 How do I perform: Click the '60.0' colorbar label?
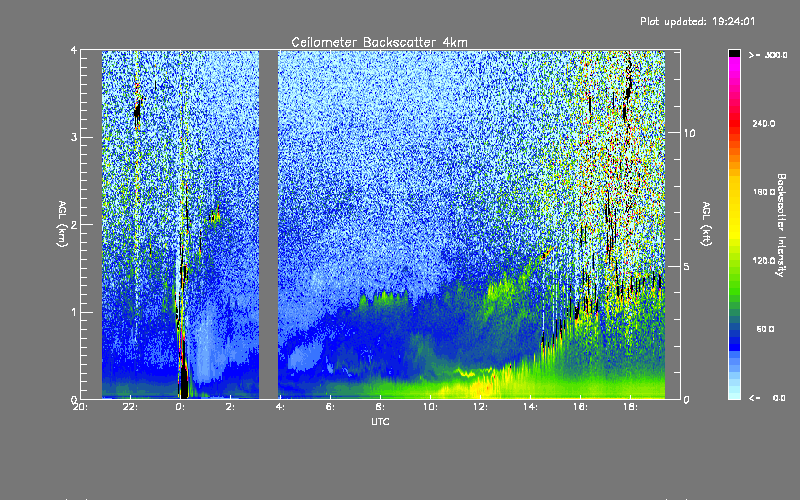765,329
